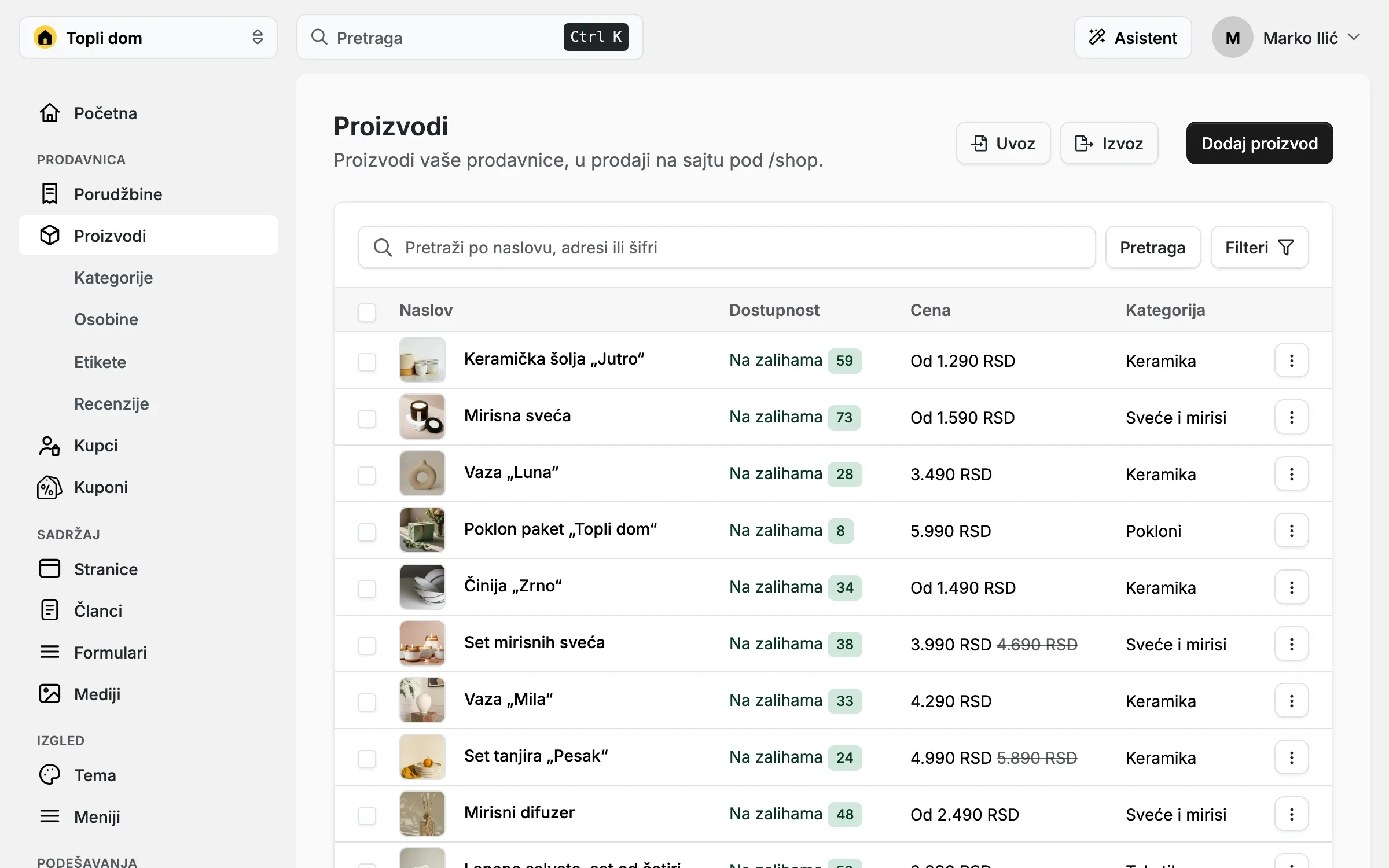
Task: Expand the Topli dom store switcher arrows
Action: tap(258, 37)
